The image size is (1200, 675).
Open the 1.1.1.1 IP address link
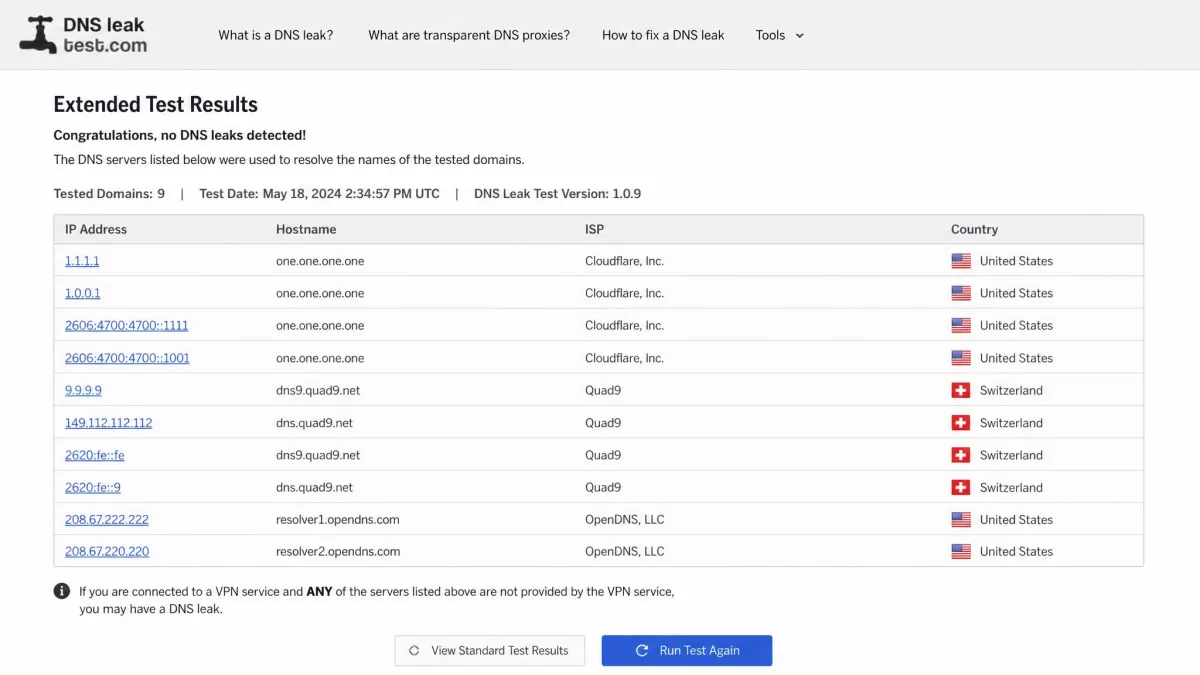coord(82,261)
